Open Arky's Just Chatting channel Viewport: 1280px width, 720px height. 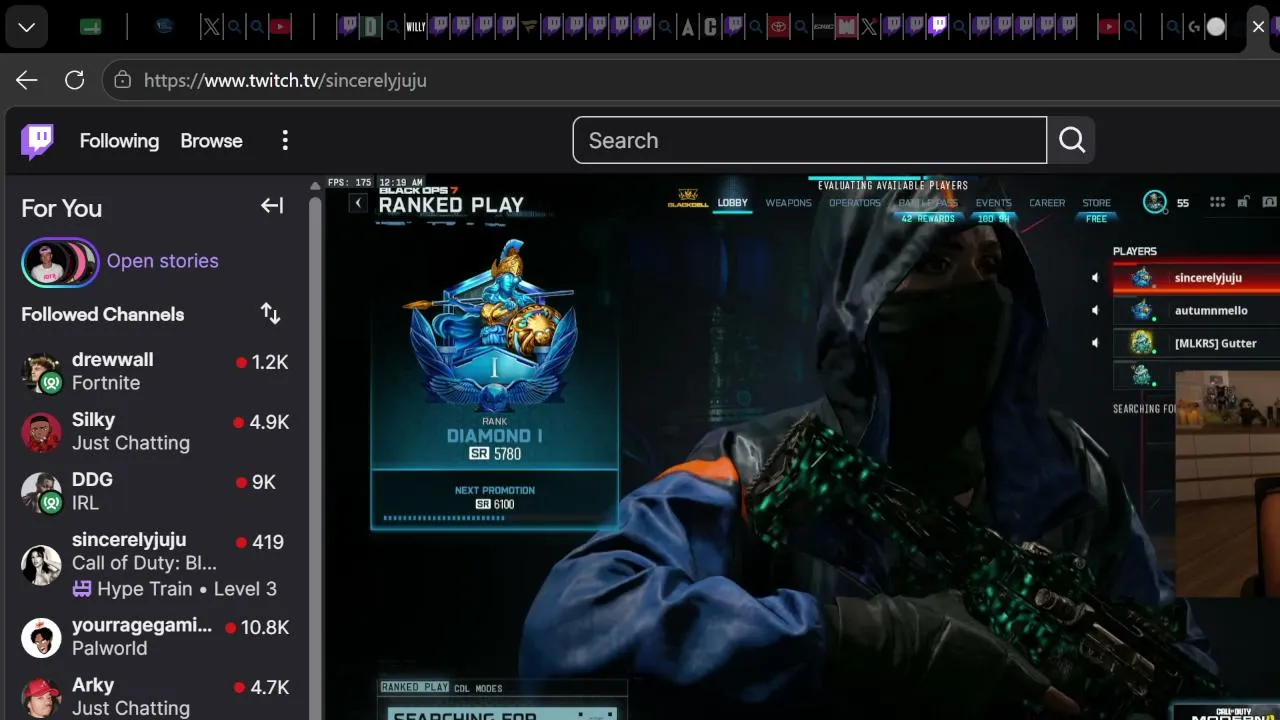(155, 697)
